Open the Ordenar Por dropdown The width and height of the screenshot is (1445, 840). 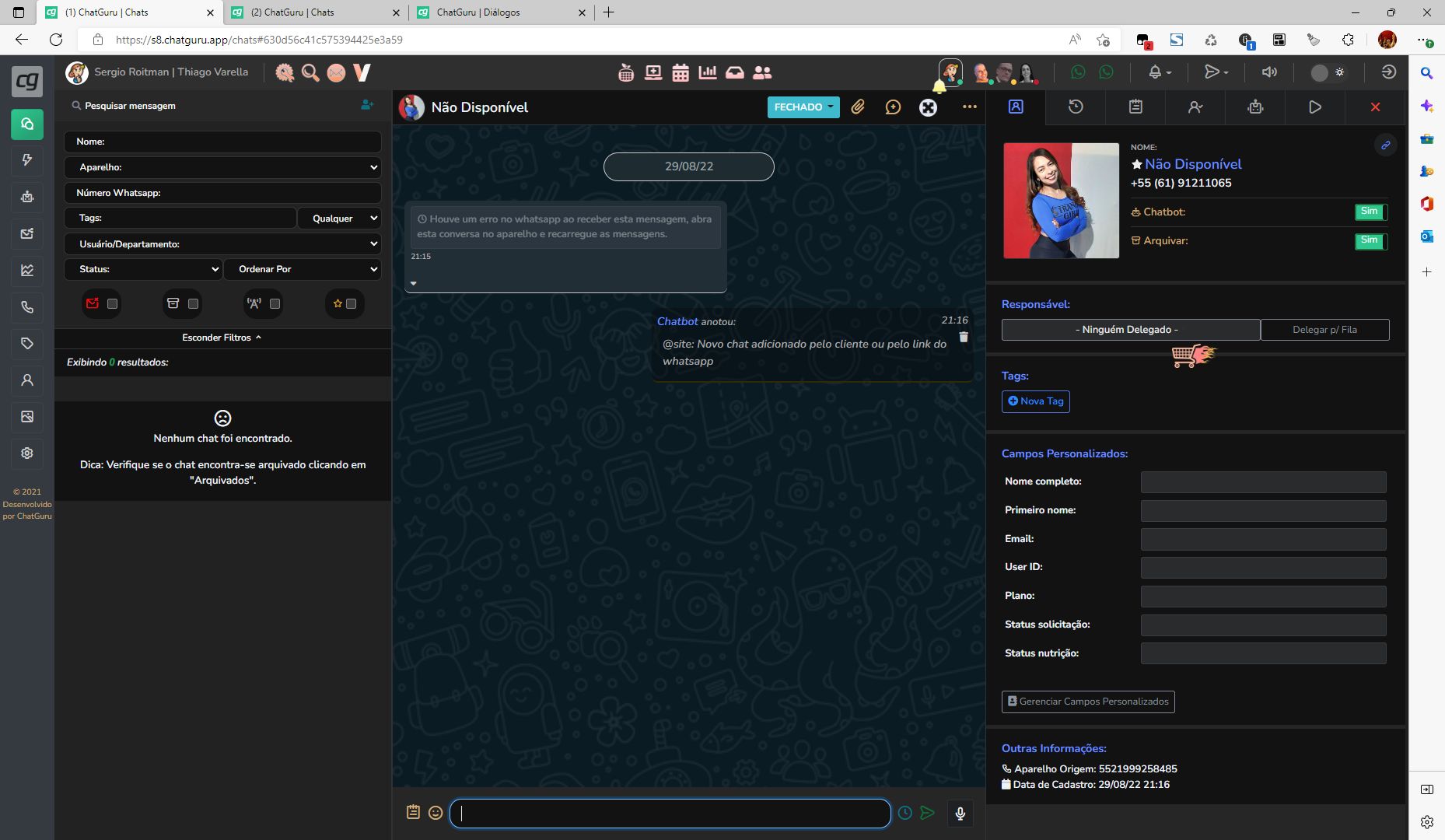tap(303, 269)
